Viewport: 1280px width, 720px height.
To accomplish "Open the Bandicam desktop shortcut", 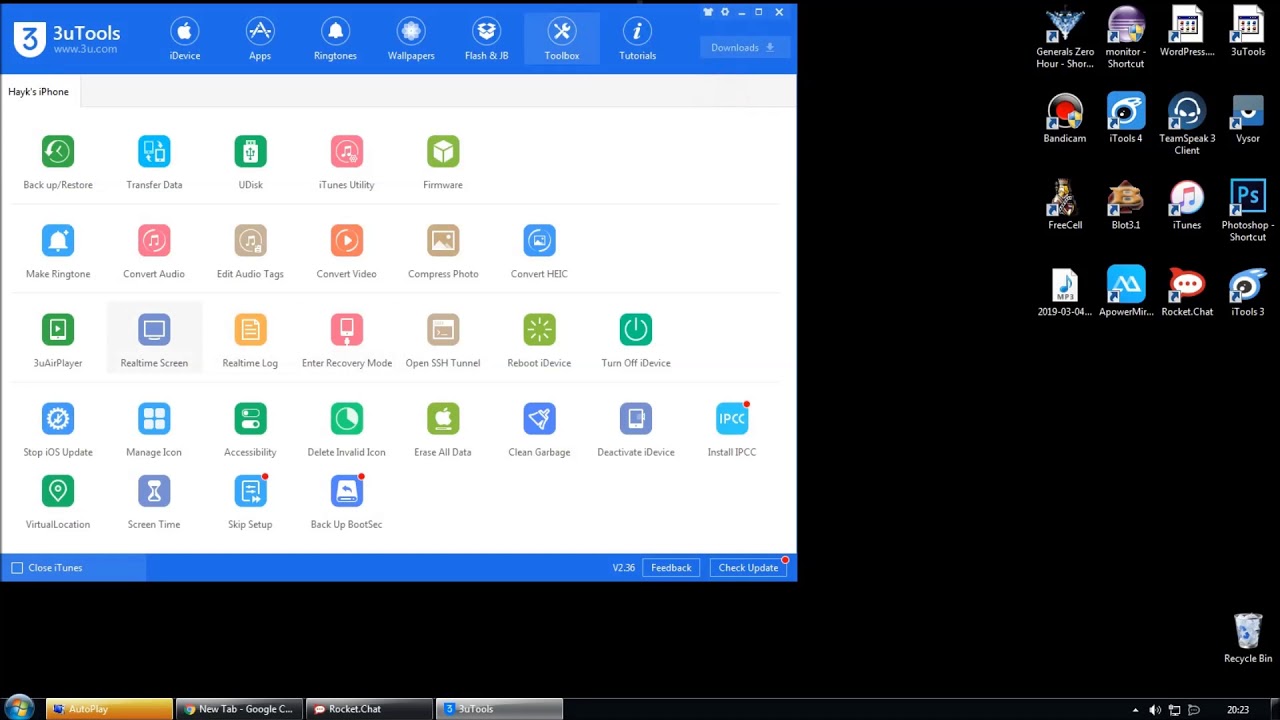I will (1064, 119).
